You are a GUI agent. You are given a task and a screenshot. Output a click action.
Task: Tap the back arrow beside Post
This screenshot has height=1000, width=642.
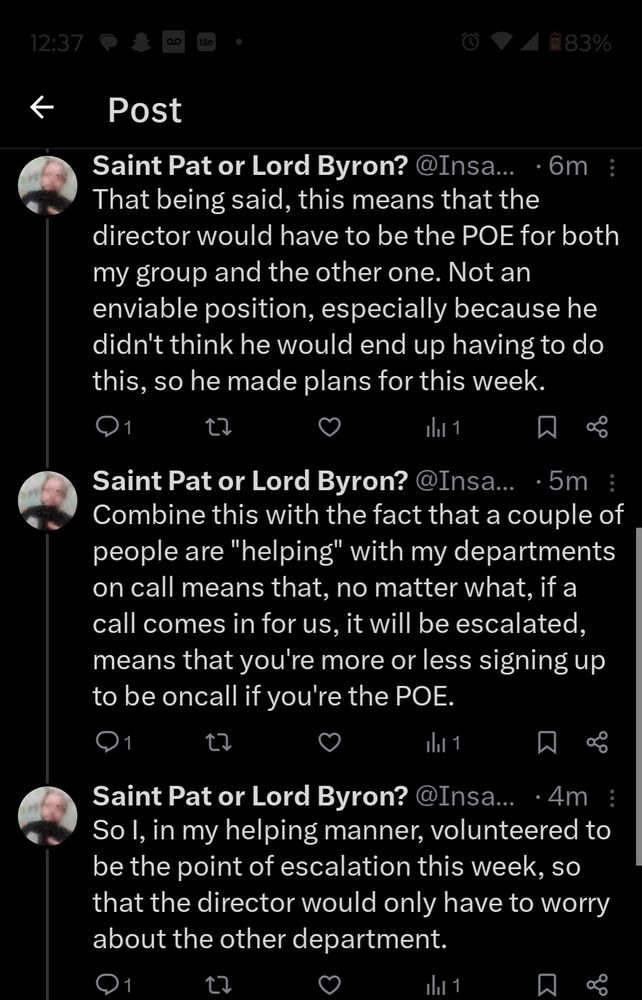tap(41, 109)
